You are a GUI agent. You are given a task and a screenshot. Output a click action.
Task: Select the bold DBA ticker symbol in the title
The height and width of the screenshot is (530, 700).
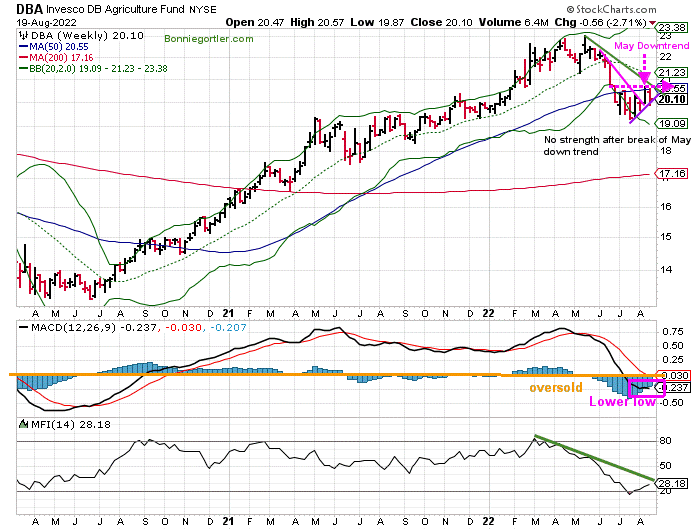[x=29, y=9]
